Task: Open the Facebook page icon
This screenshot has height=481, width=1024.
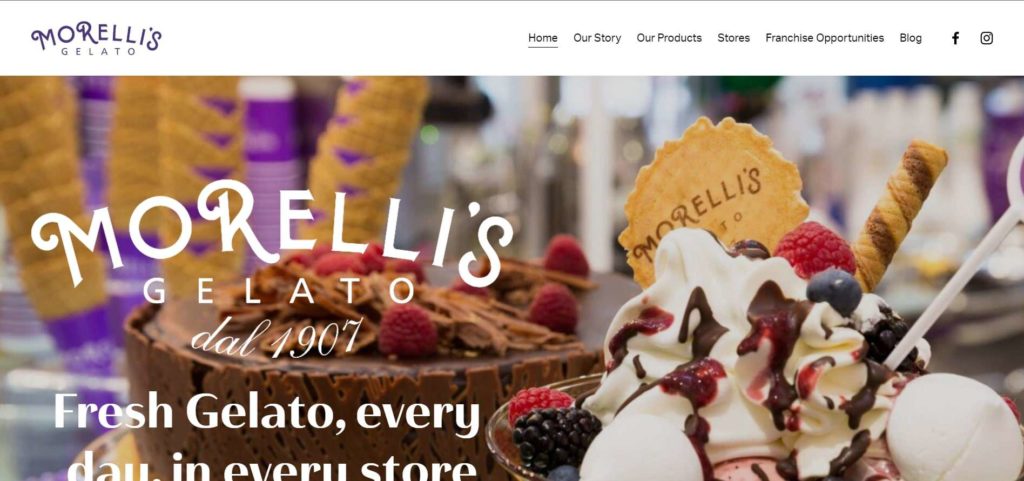Action: pos(955,38)
